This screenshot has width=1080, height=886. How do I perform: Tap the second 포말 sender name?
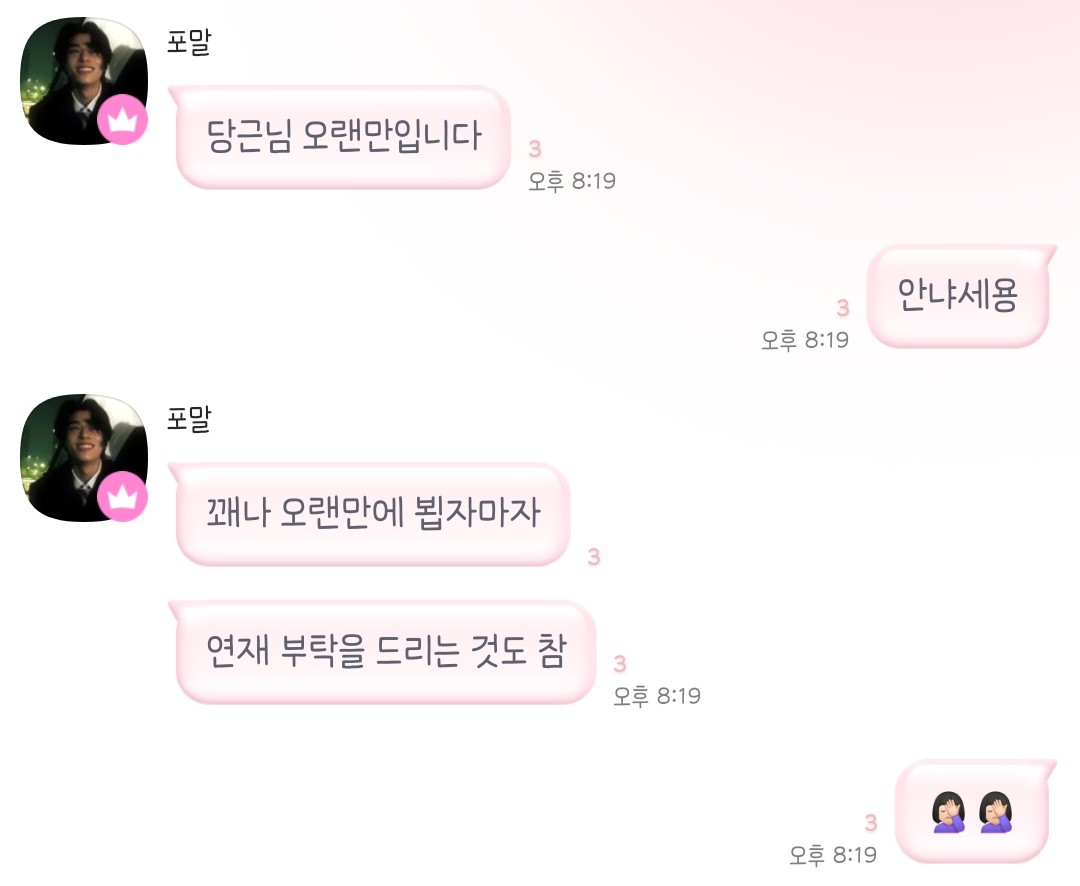point(189,419)
